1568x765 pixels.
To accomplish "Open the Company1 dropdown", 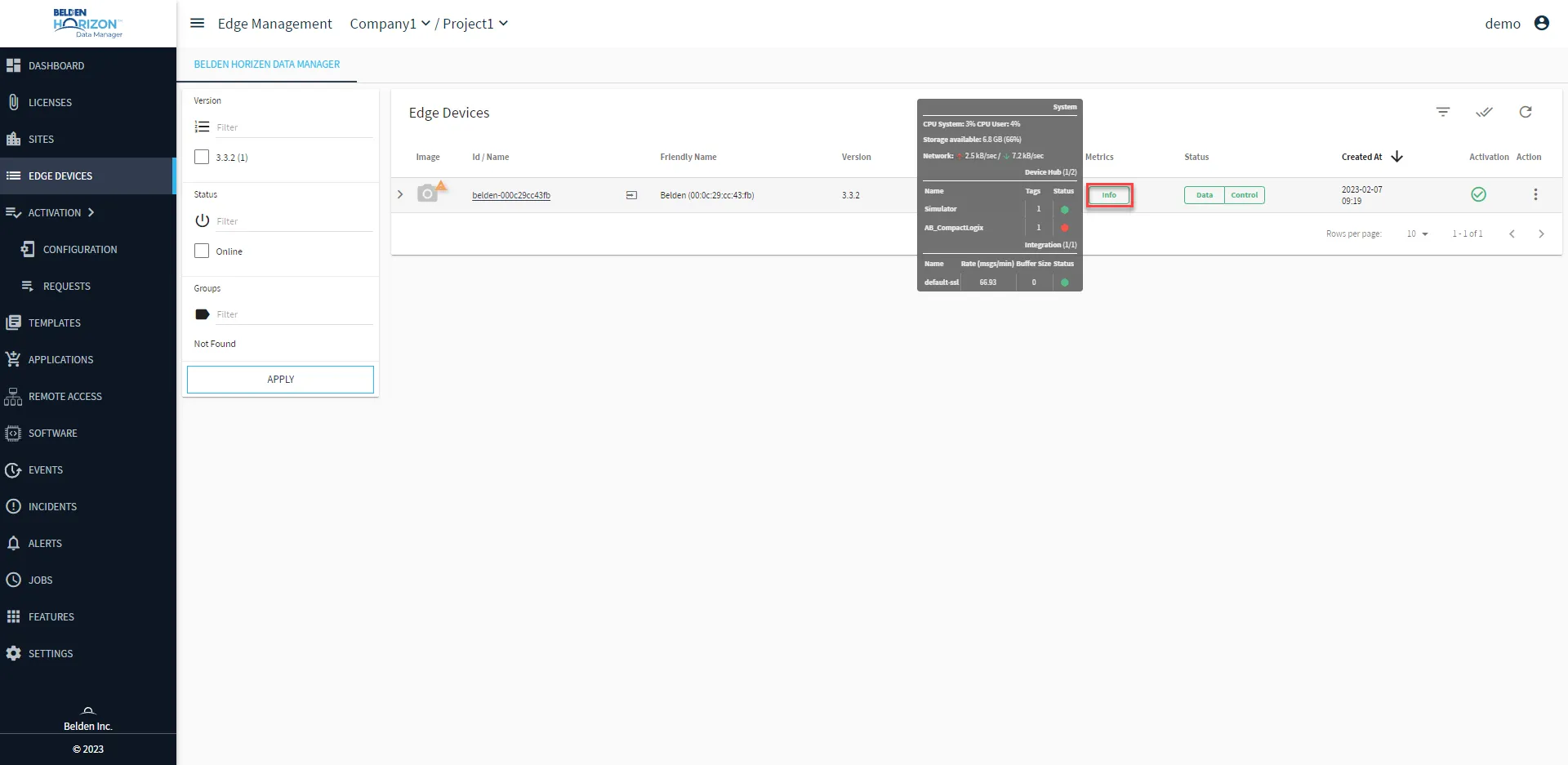I will (x=390, y=24).
